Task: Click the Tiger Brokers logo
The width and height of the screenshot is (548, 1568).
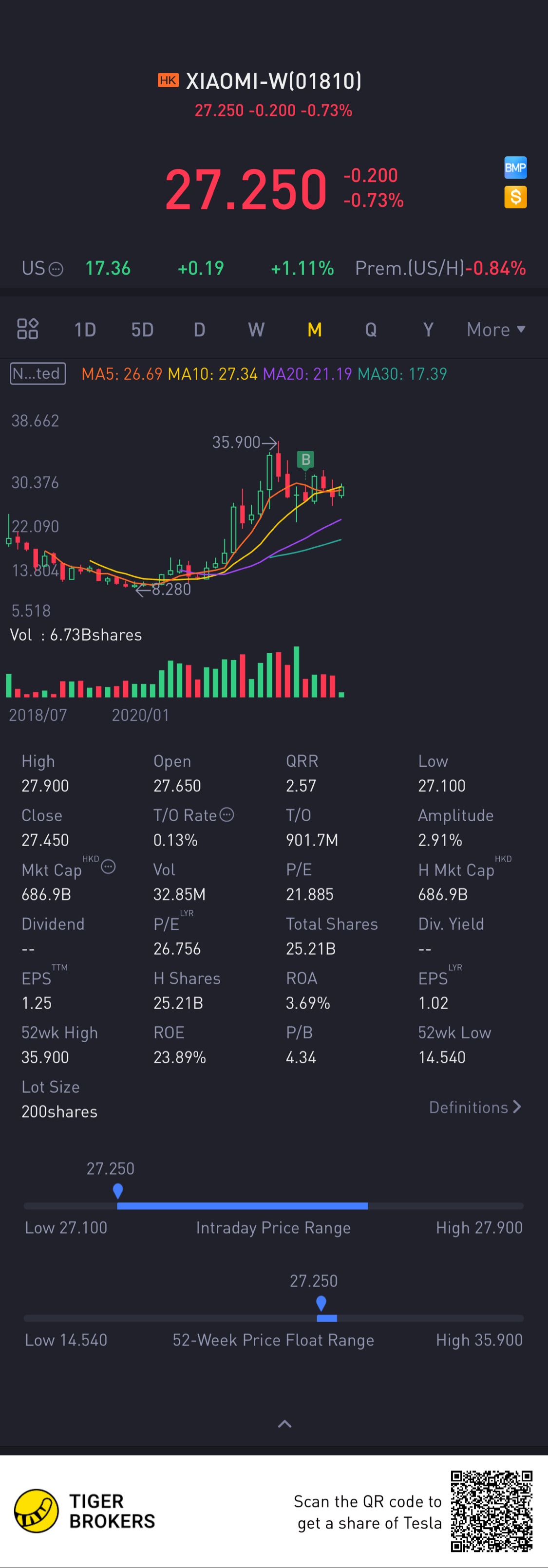Action: point(37,1511)
